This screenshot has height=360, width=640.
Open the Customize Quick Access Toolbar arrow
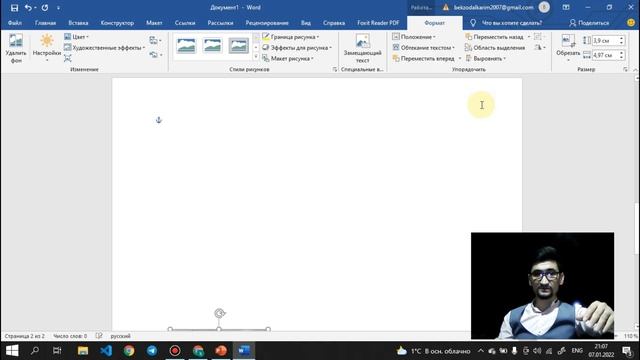pos(58,8)
